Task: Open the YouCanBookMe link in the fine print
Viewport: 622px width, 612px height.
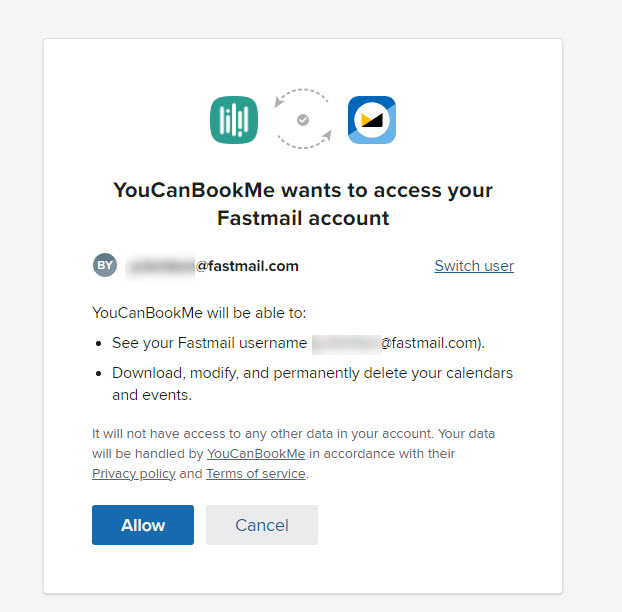Action: pyautogui.click(x=256, y=454)
